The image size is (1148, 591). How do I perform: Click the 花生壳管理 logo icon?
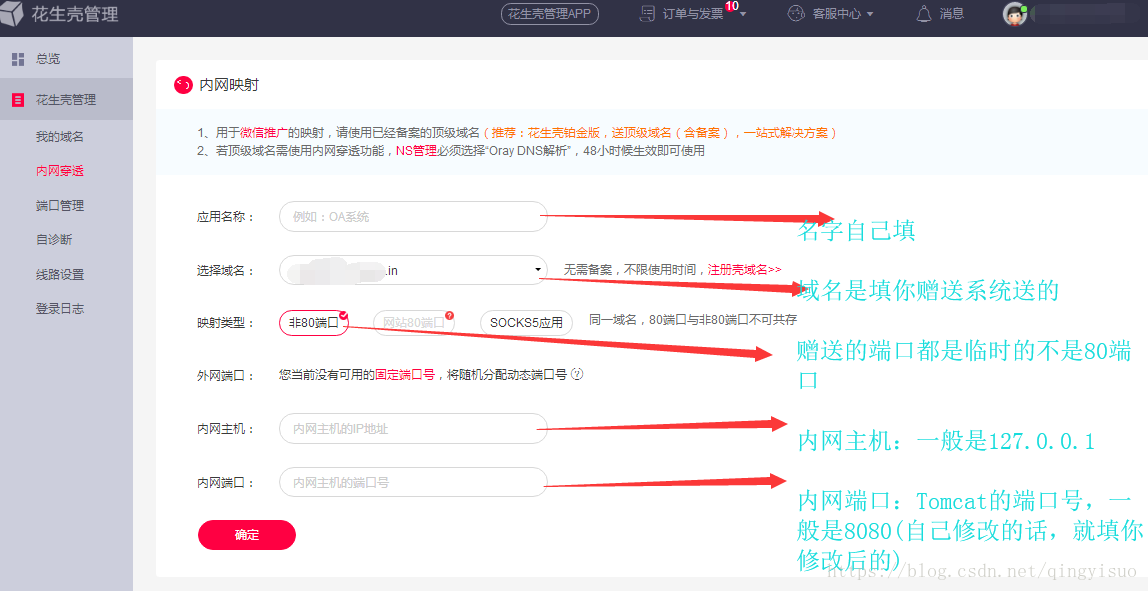click(11, 13)
